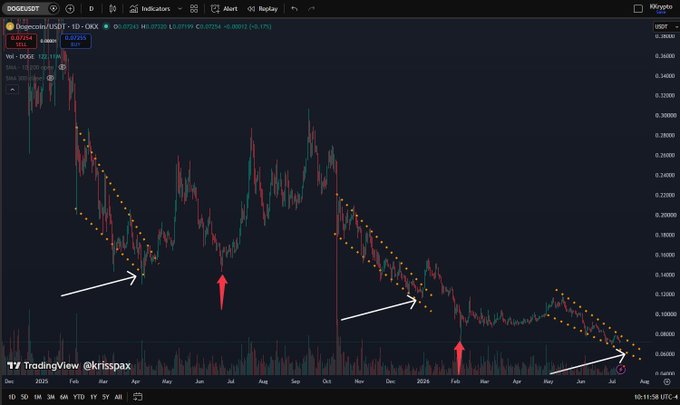Select the 5Y time range
This screenshot has width=680, height=405.
point(106,397)
